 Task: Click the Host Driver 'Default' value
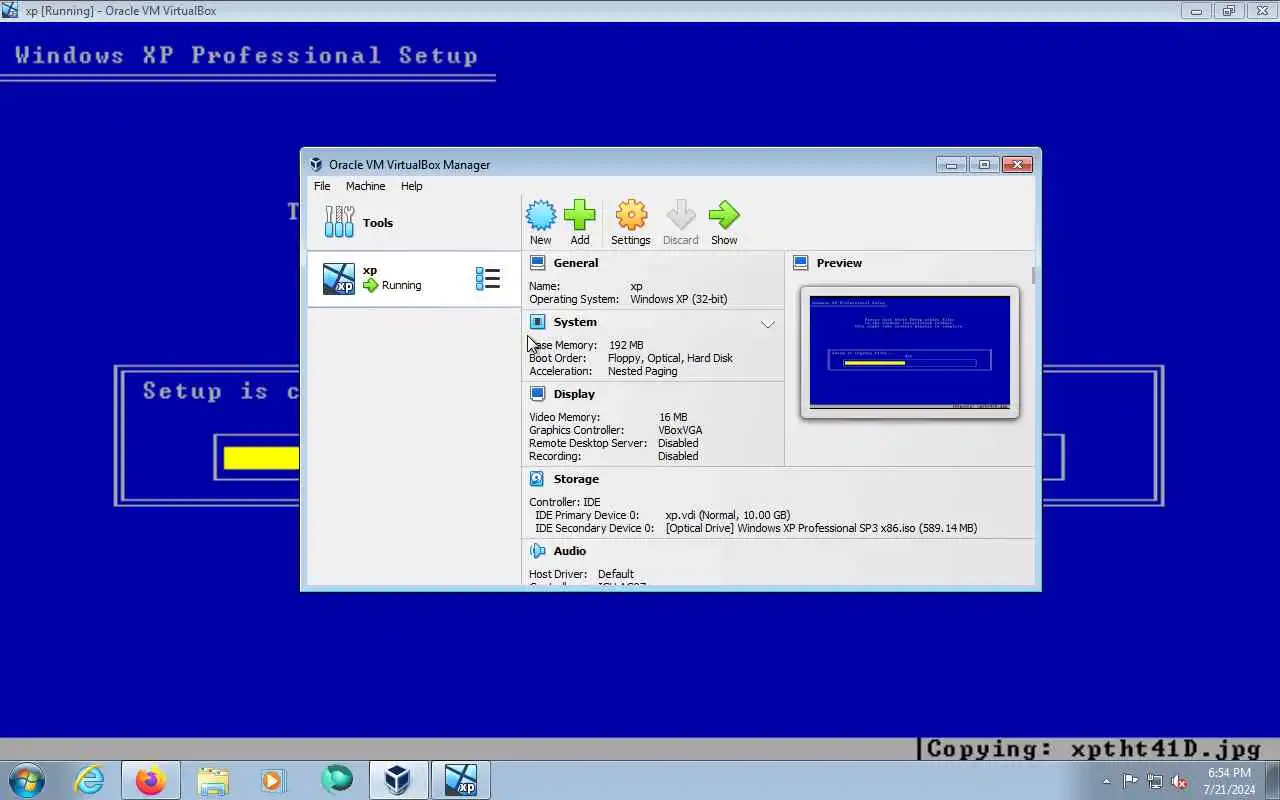[616, 574]
